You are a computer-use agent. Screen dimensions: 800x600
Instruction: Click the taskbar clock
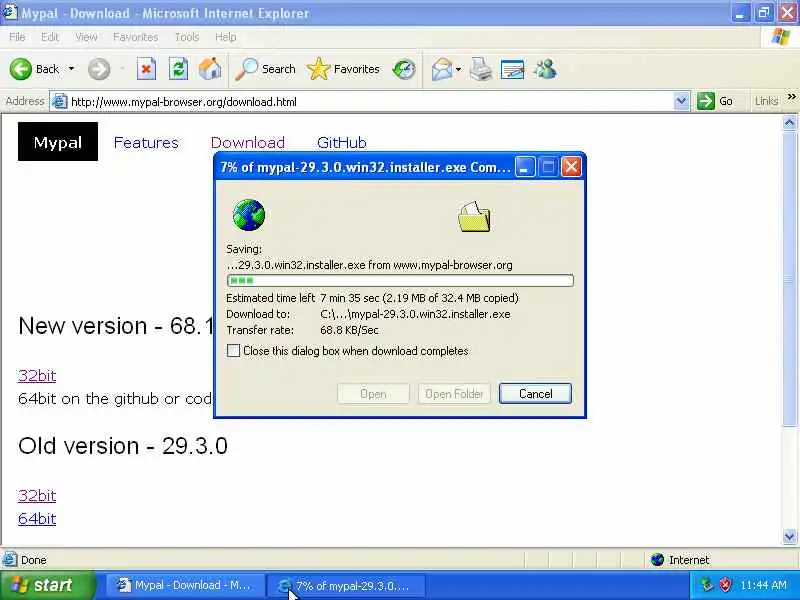pos(763,585)
